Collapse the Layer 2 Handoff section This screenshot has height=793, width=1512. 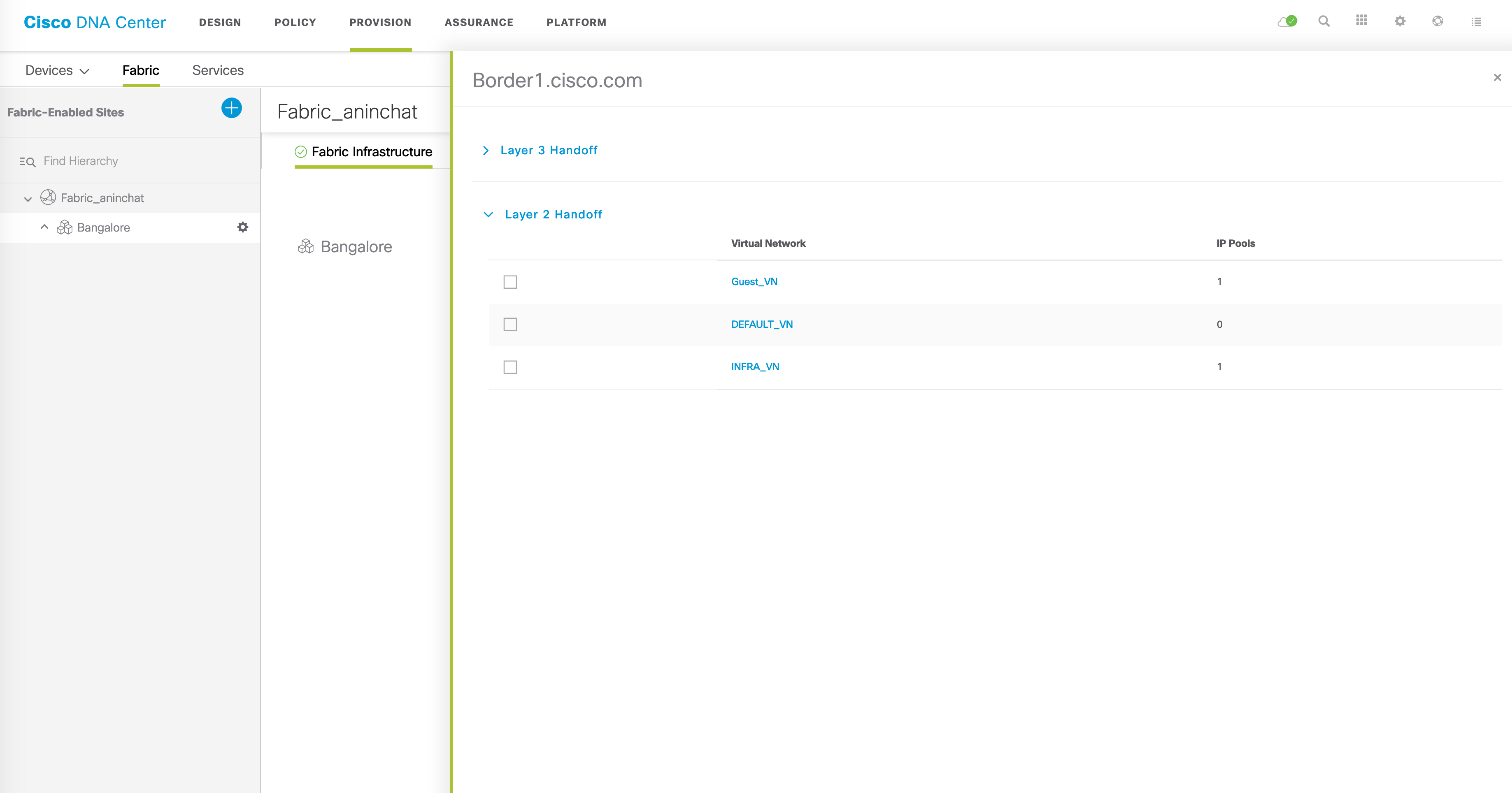488,215
